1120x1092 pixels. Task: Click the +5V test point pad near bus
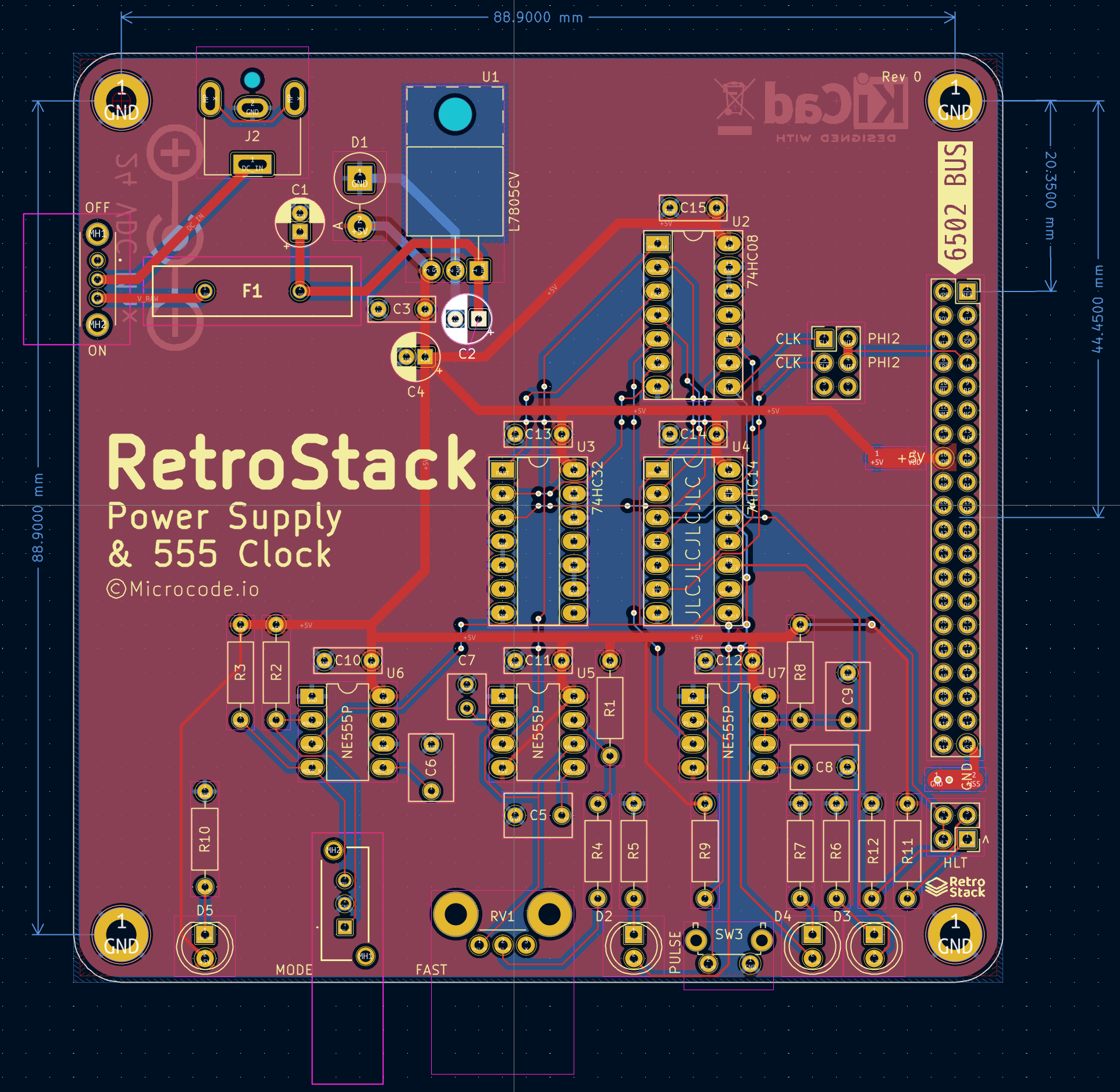877,458
